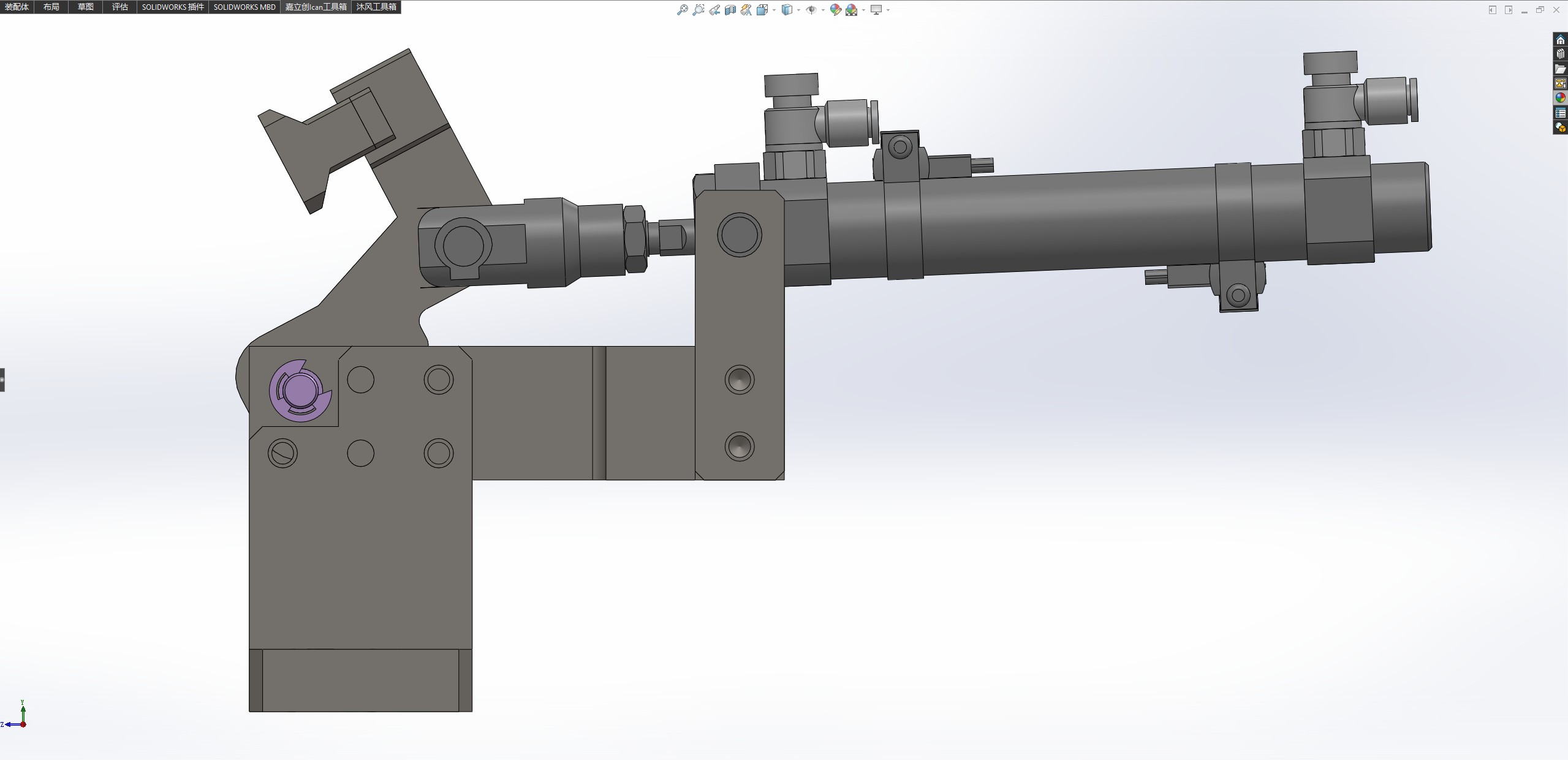The height and width of the screenshot is (760, 1568).
Task: Click the Edit Appearance color ball icon
Action: click(x=835, y=10)
